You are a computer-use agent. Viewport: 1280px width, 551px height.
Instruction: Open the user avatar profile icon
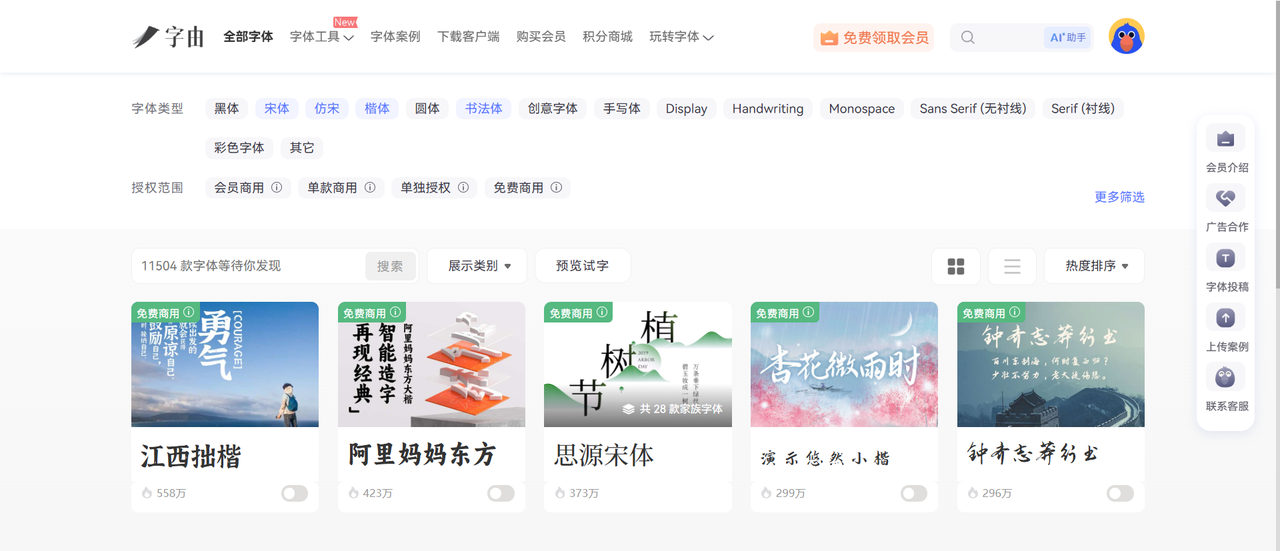(x=1127, y=37)
